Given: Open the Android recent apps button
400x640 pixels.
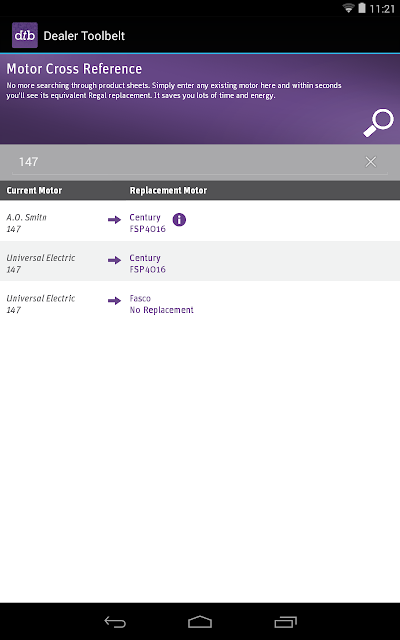Looking at the screenshot, I should [x=285, y=622].
